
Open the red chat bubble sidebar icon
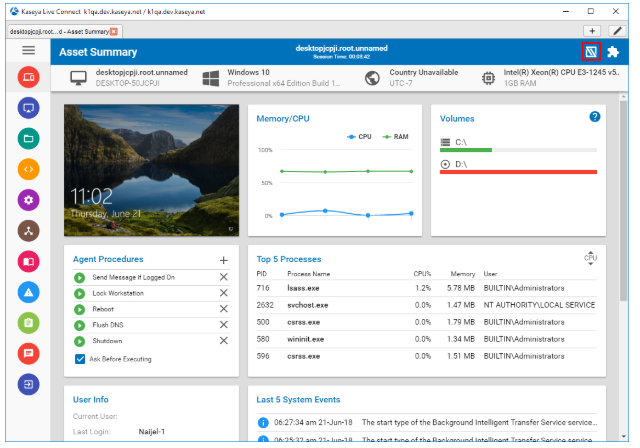click(x=28, y=353)
